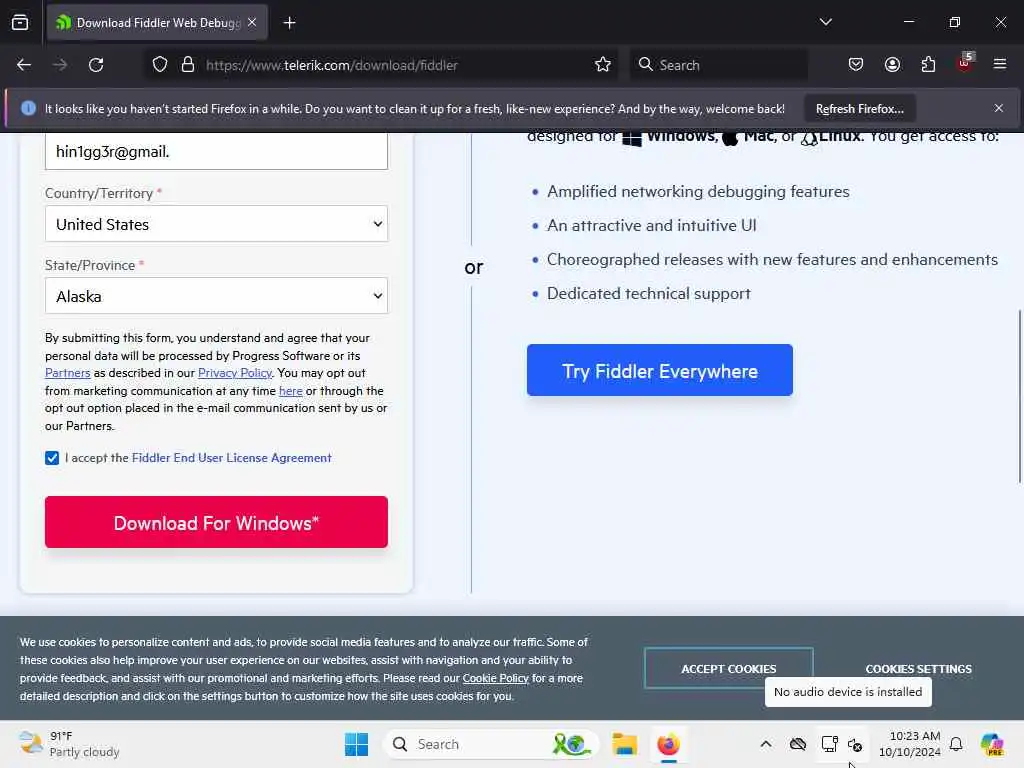
Task: Open the Extensions puzzle icon
Action: [928, 65]
